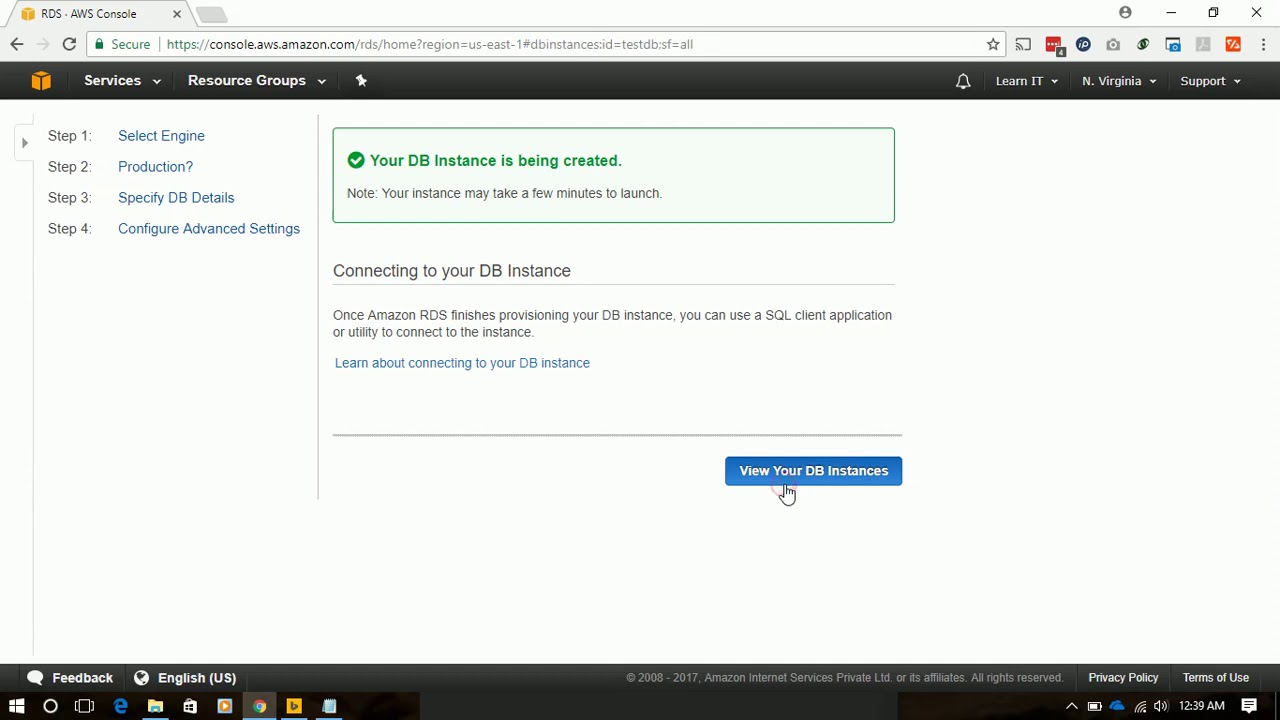Click the battery status tray icon
This screenshot has height=720, width=1280.
(x=1095, y=706)
